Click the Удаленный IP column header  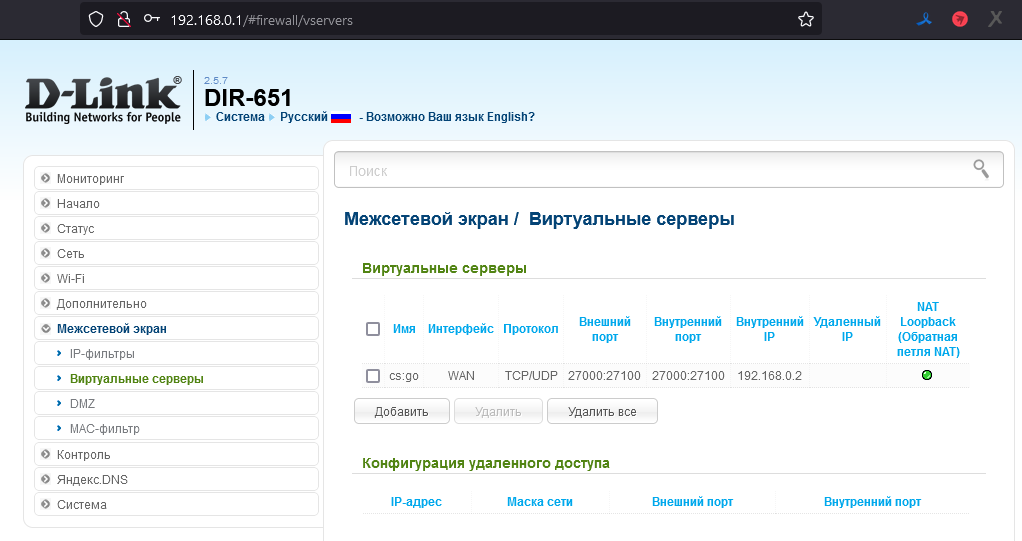coord(847,329)
